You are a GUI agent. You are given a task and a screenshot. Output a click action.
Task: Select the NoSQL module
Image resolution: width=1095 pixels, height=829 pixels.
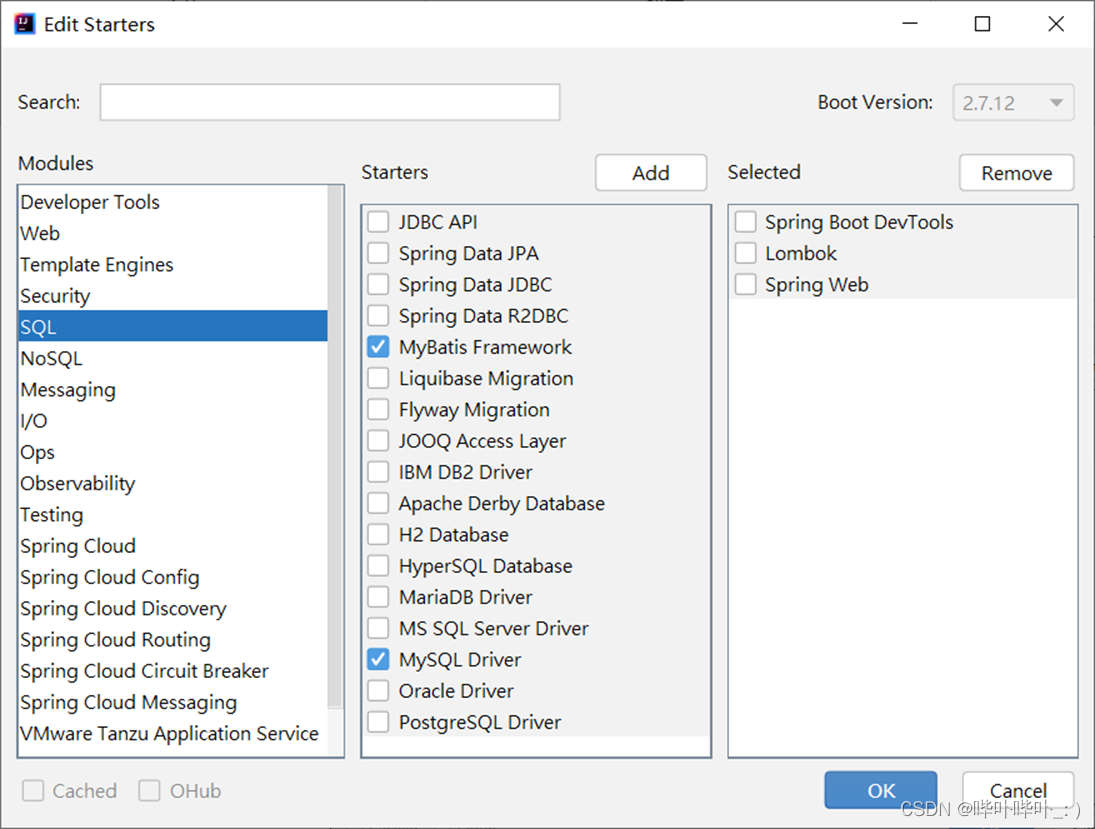[52, 359]
